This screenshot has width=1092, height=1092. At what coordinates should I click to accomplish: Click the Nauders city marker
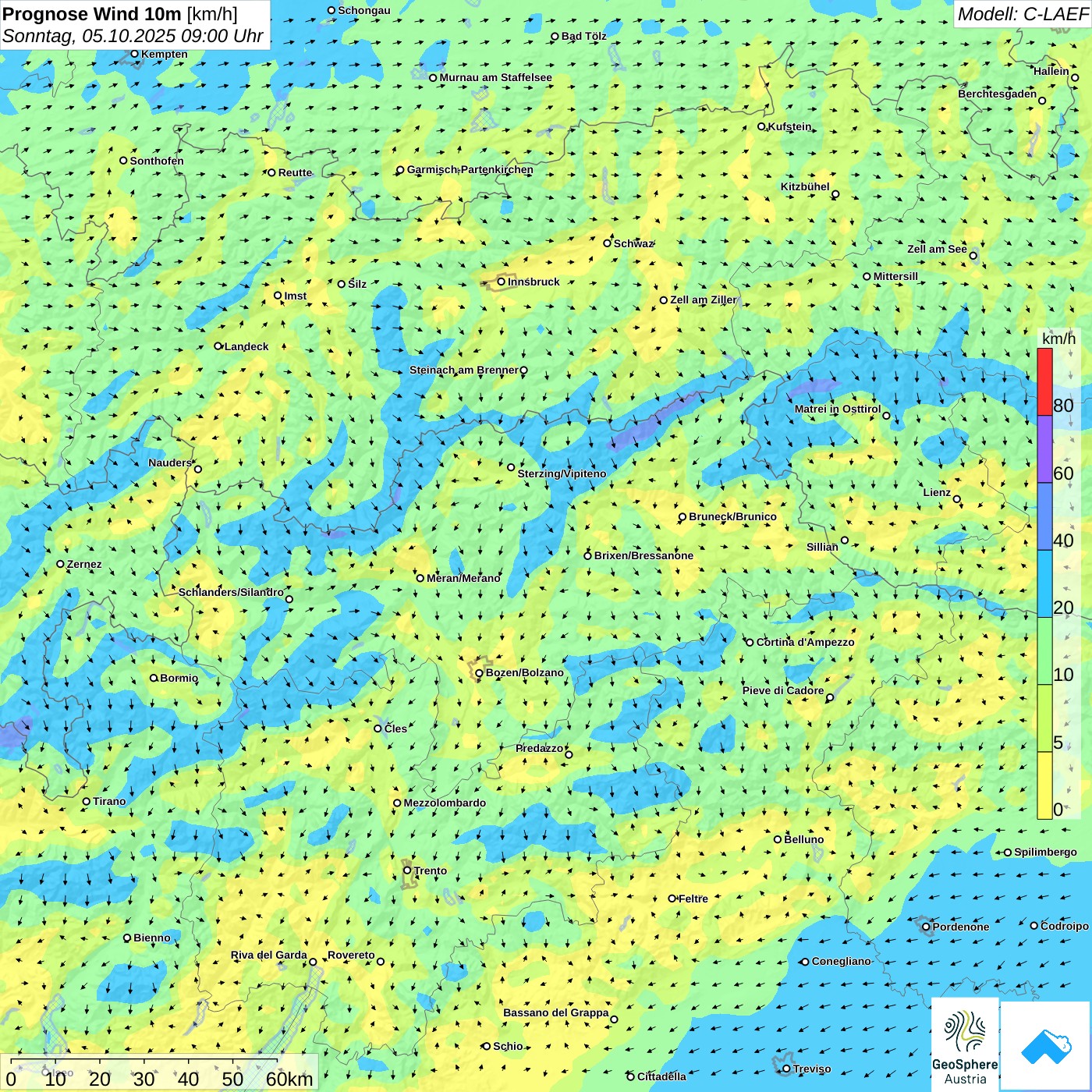pos(197,470)
